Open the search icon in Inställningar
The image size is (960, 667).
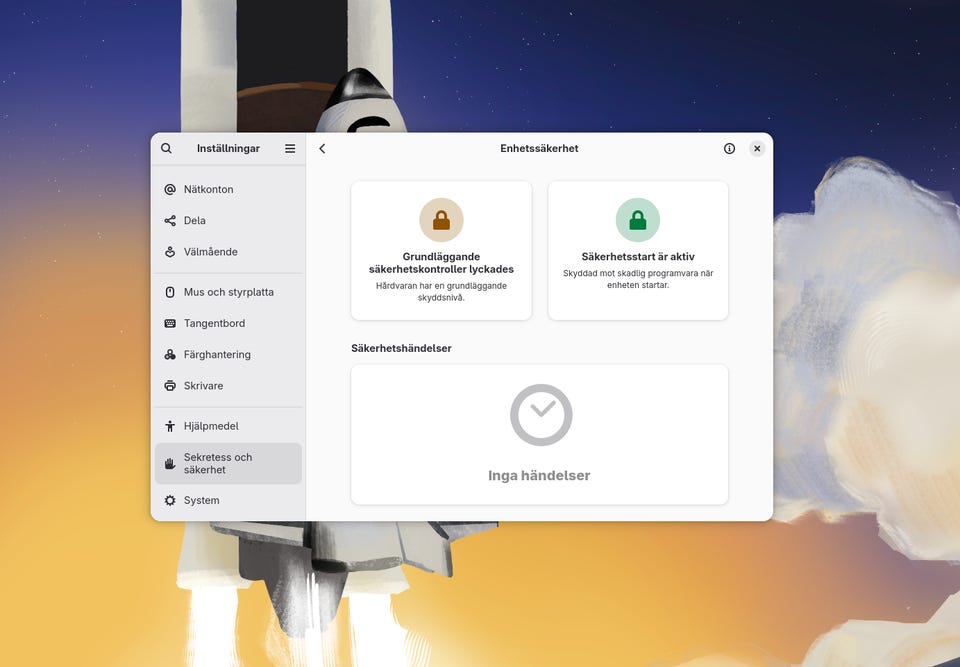point(166,148)
